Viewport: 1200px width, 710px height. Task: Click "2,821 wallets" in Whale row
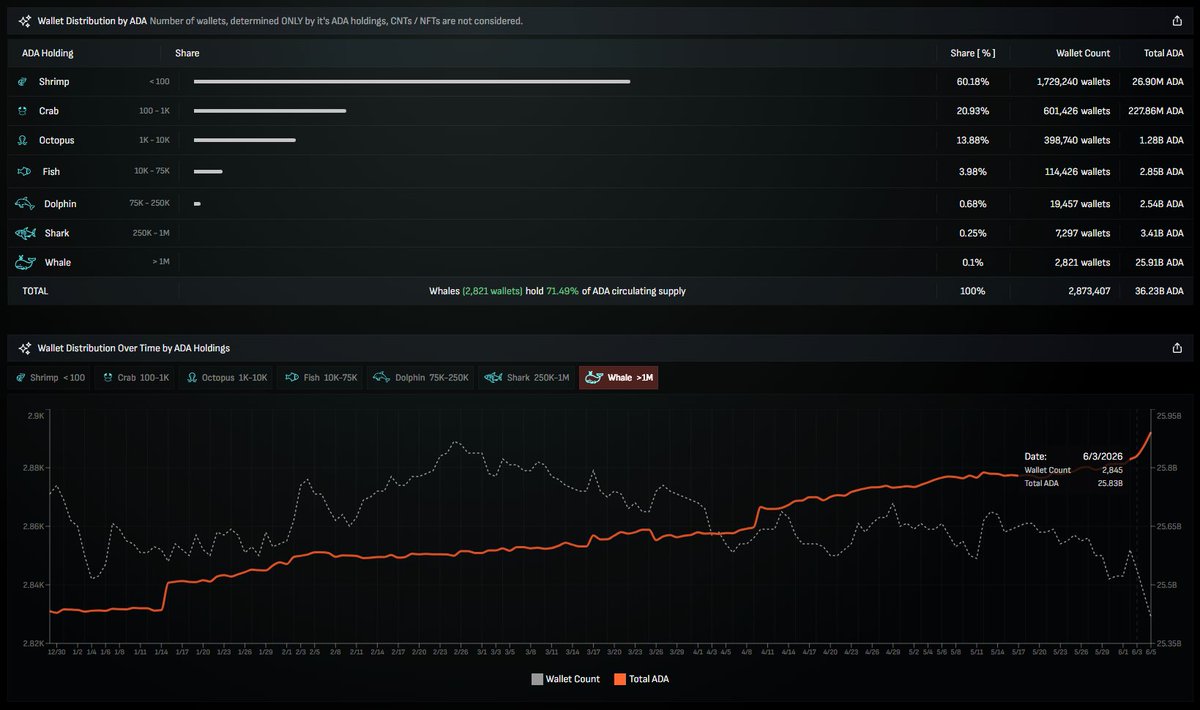point(1081,262)
